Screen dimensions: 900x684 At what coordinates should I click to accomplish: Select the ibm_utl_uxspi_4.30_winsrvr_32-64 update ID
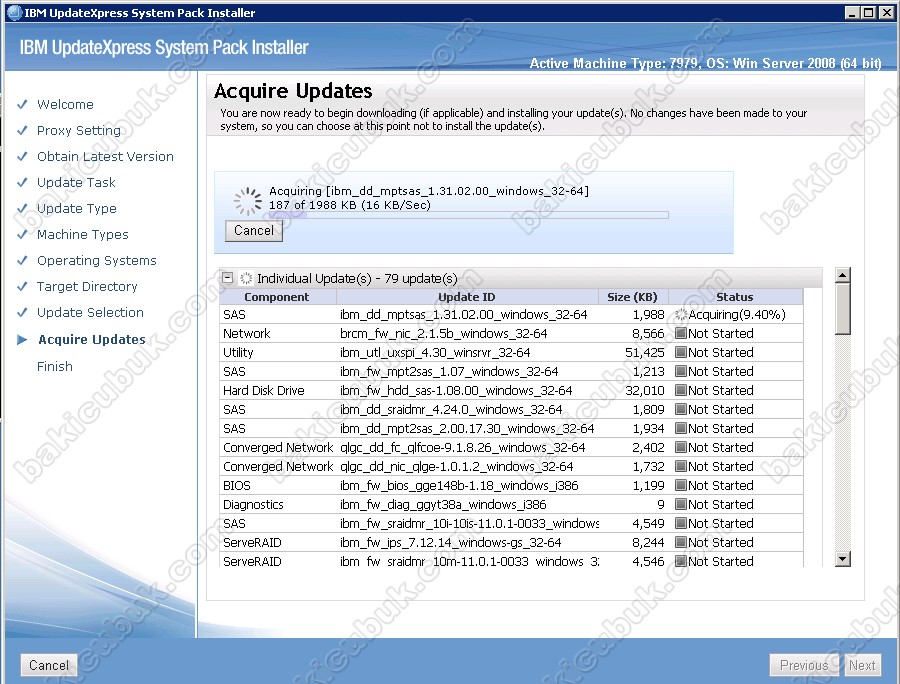(x=435, y=352)
